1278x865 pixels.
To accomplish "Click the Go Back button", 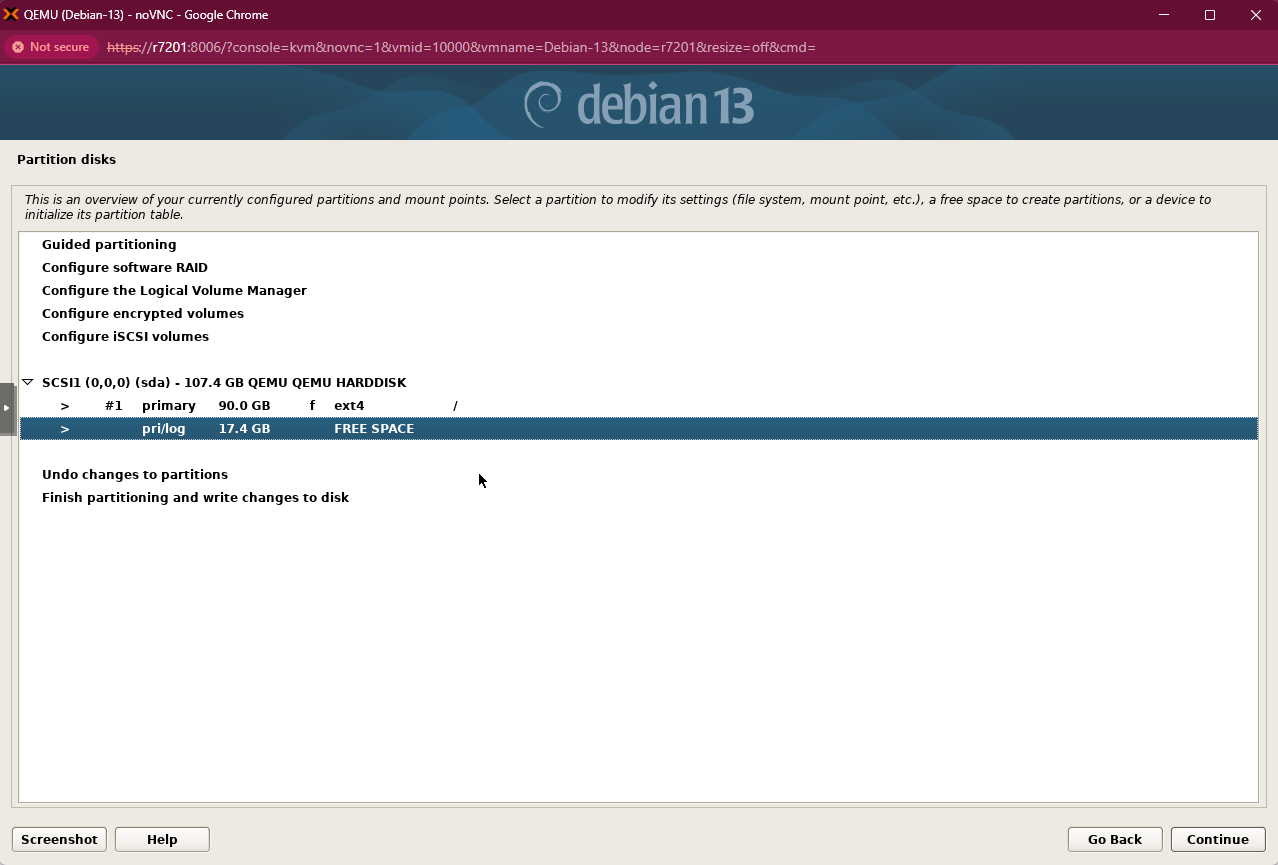I will tap(1114, 839).
